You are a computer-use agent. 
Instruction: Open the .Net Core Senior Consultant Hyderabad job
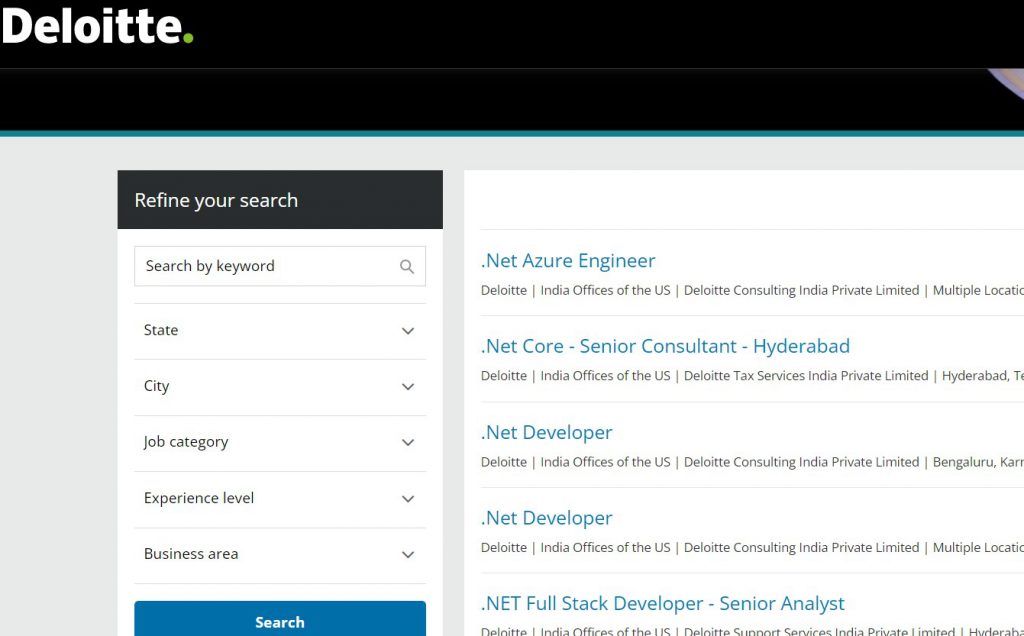point(664,345)
